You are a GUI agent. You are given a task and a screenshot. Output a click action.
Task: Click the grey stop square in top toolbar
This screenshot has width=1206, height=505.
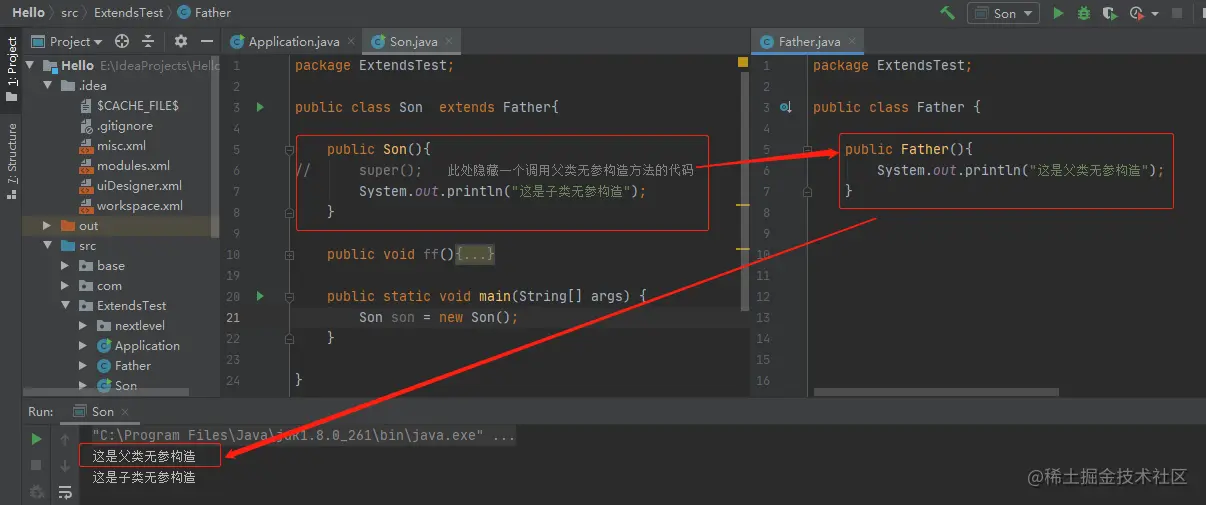(x=1177, y=13)
